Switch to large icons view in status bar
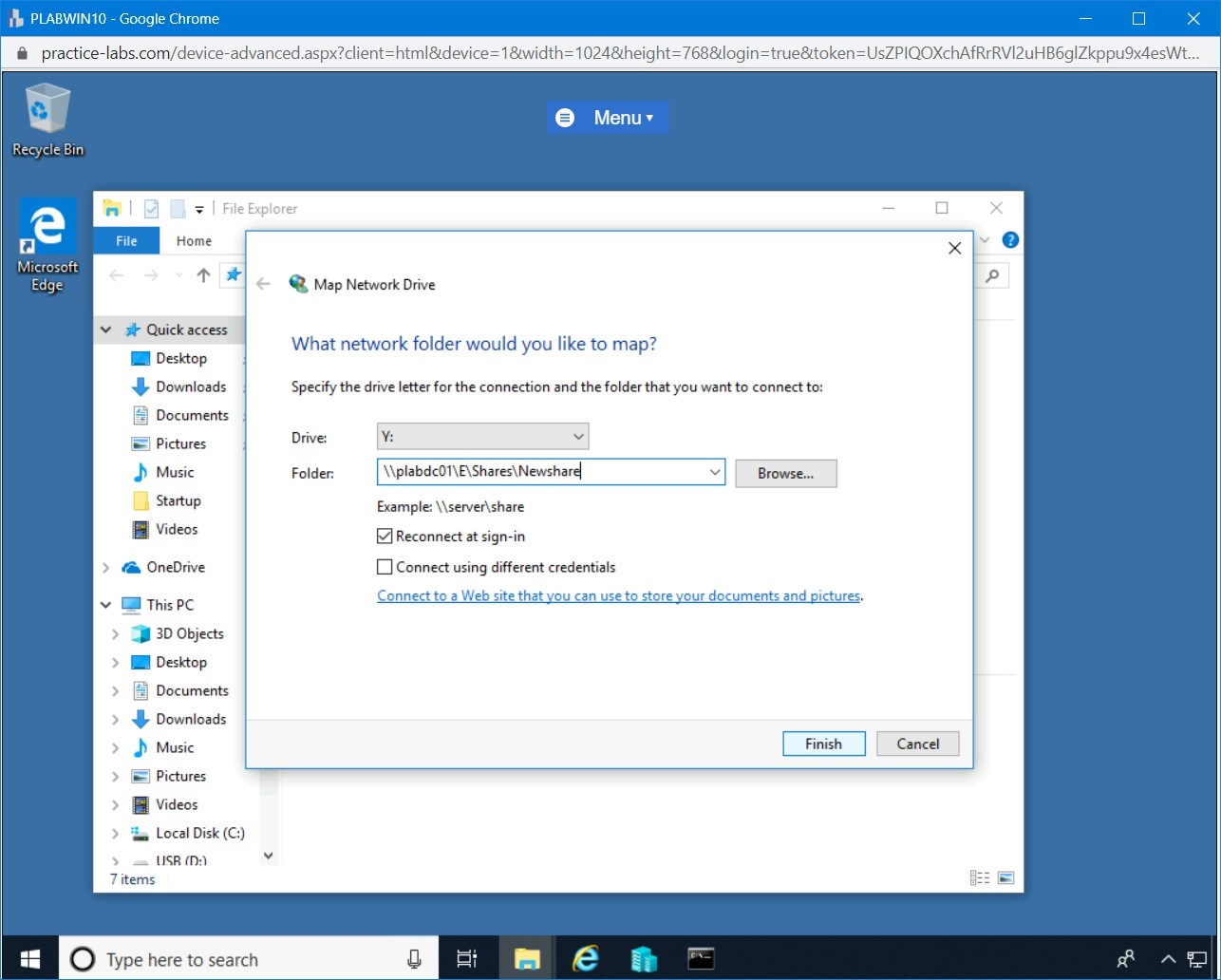The width and height of the screenshot is (1221, 980). click(1005, 878)
